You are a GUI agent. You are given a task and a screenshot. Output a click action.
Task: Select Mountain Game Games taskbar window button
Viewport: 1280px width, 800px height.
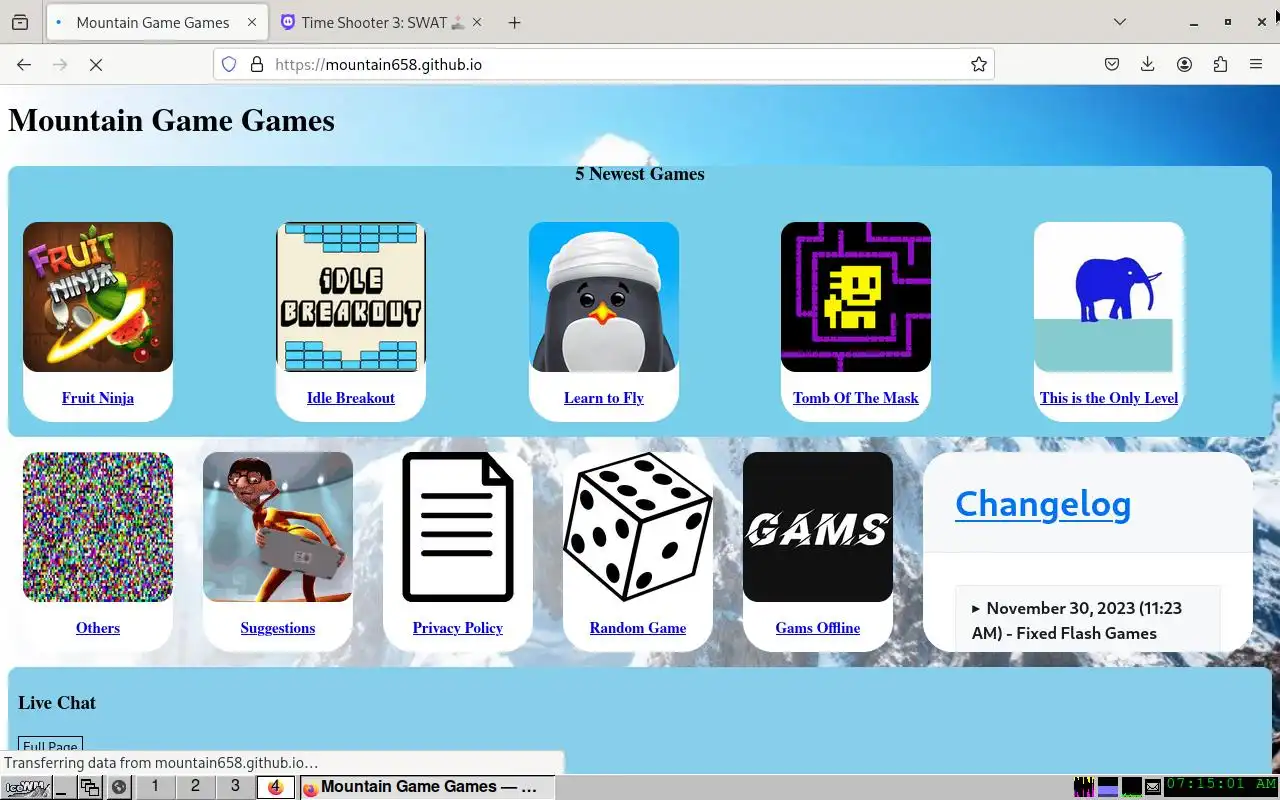coord(426,787)
